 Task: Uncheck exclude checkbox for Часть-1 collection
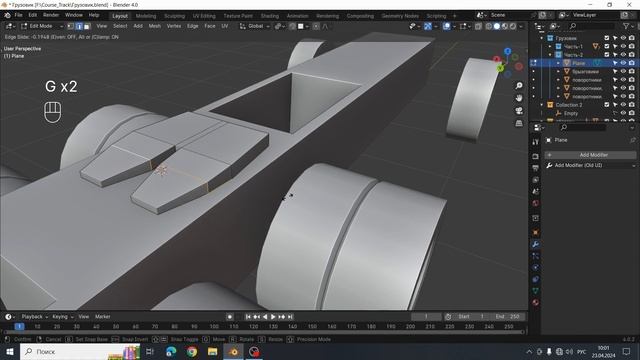tap(607, 47)
